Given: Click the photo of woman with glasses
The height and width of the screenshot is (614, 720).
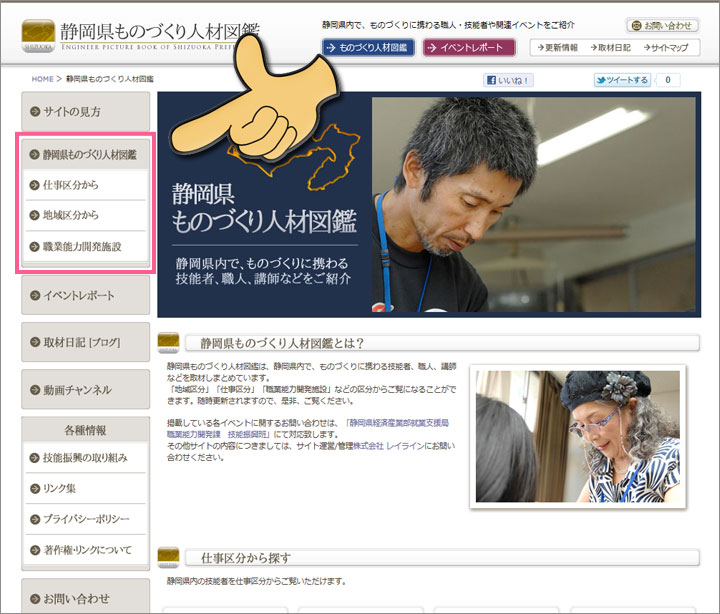Looking at the screenshot, I should [x=578, y=436].
